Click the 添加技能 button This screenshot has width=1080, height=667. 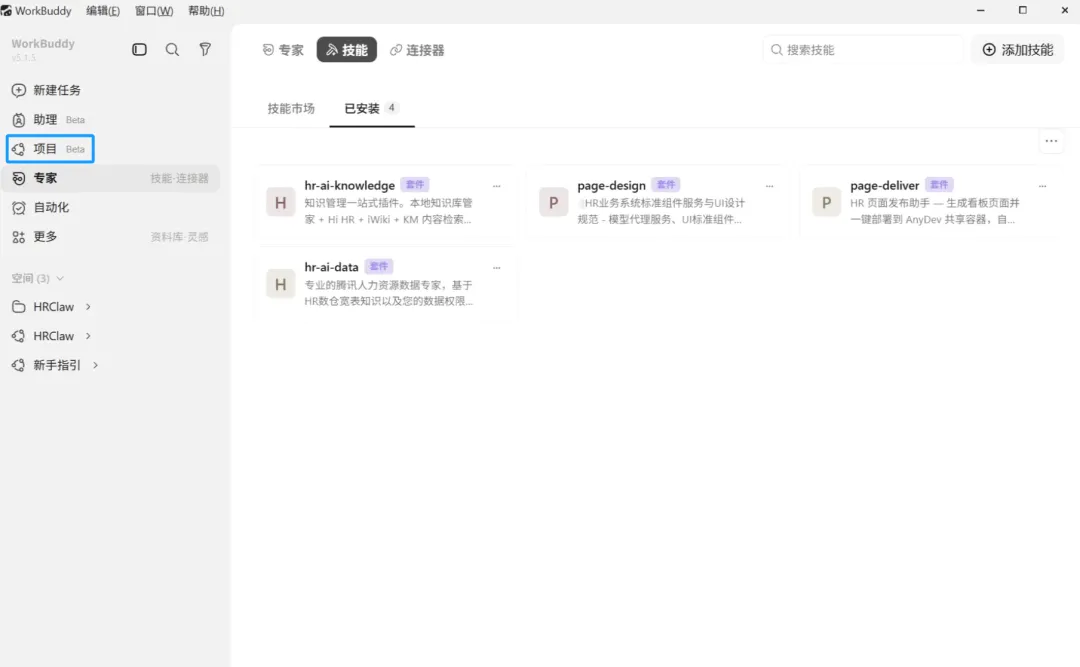[x=1017, y=50]
